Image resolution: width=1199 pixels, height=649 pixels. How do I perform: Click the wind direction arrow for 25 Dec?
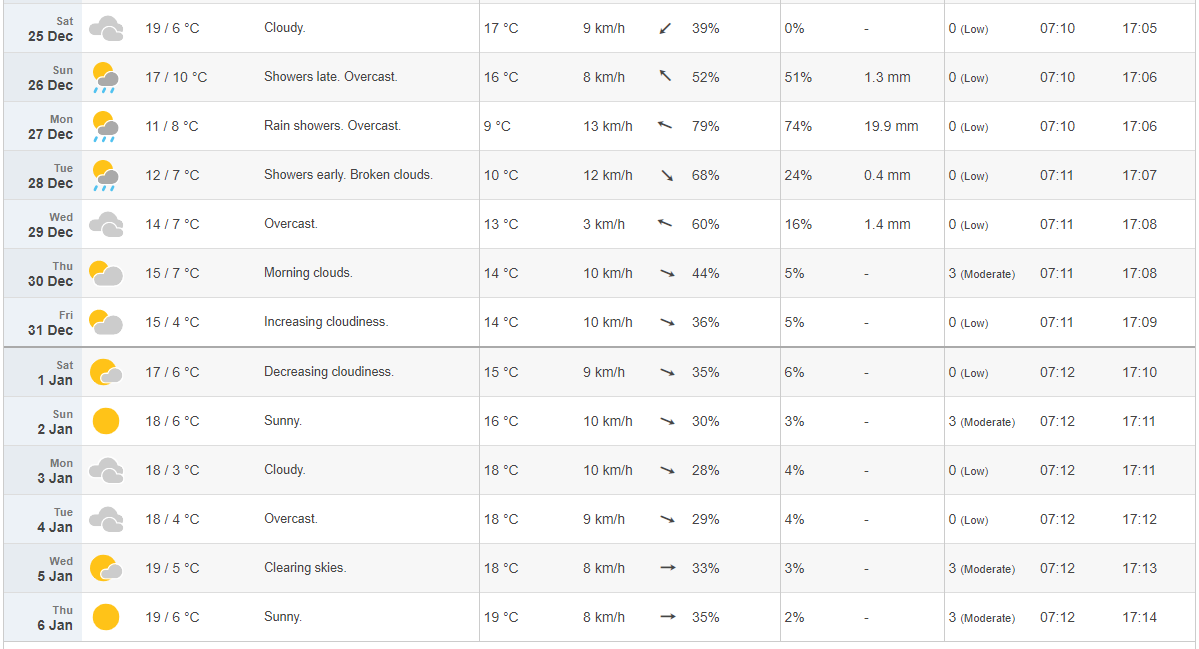[x=666, y=28]
